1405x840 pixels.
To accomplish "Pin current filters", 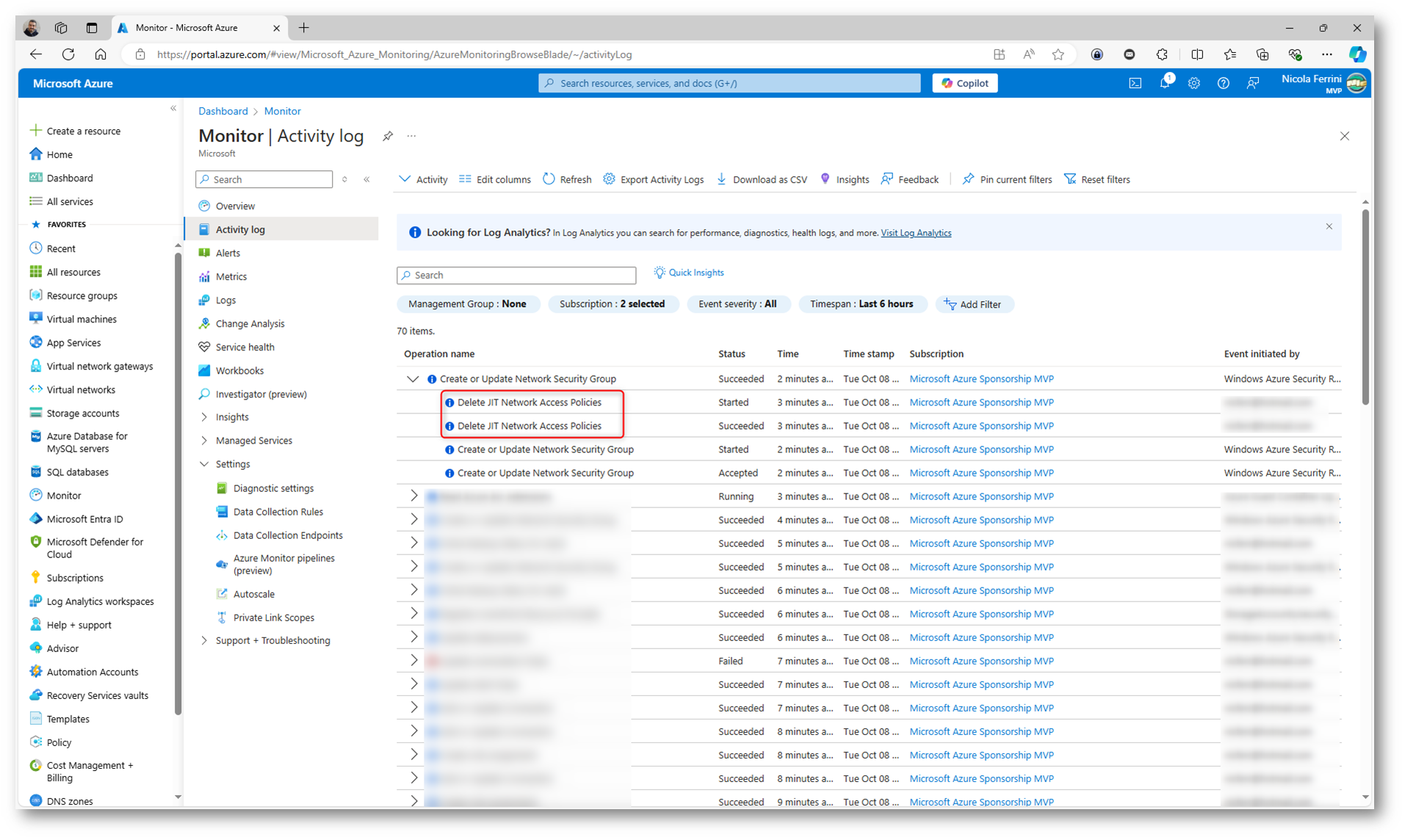I will (1007, 179).
